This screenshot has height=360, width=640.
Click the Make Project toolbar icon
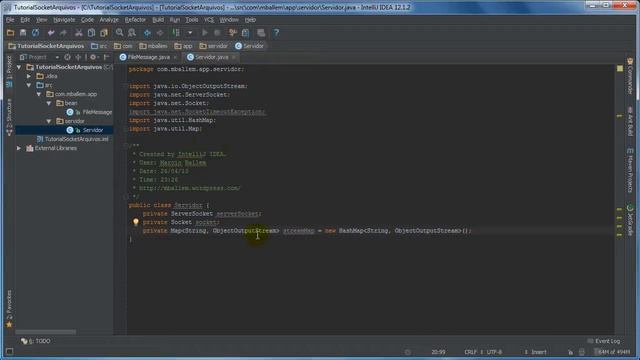[176, 33]
